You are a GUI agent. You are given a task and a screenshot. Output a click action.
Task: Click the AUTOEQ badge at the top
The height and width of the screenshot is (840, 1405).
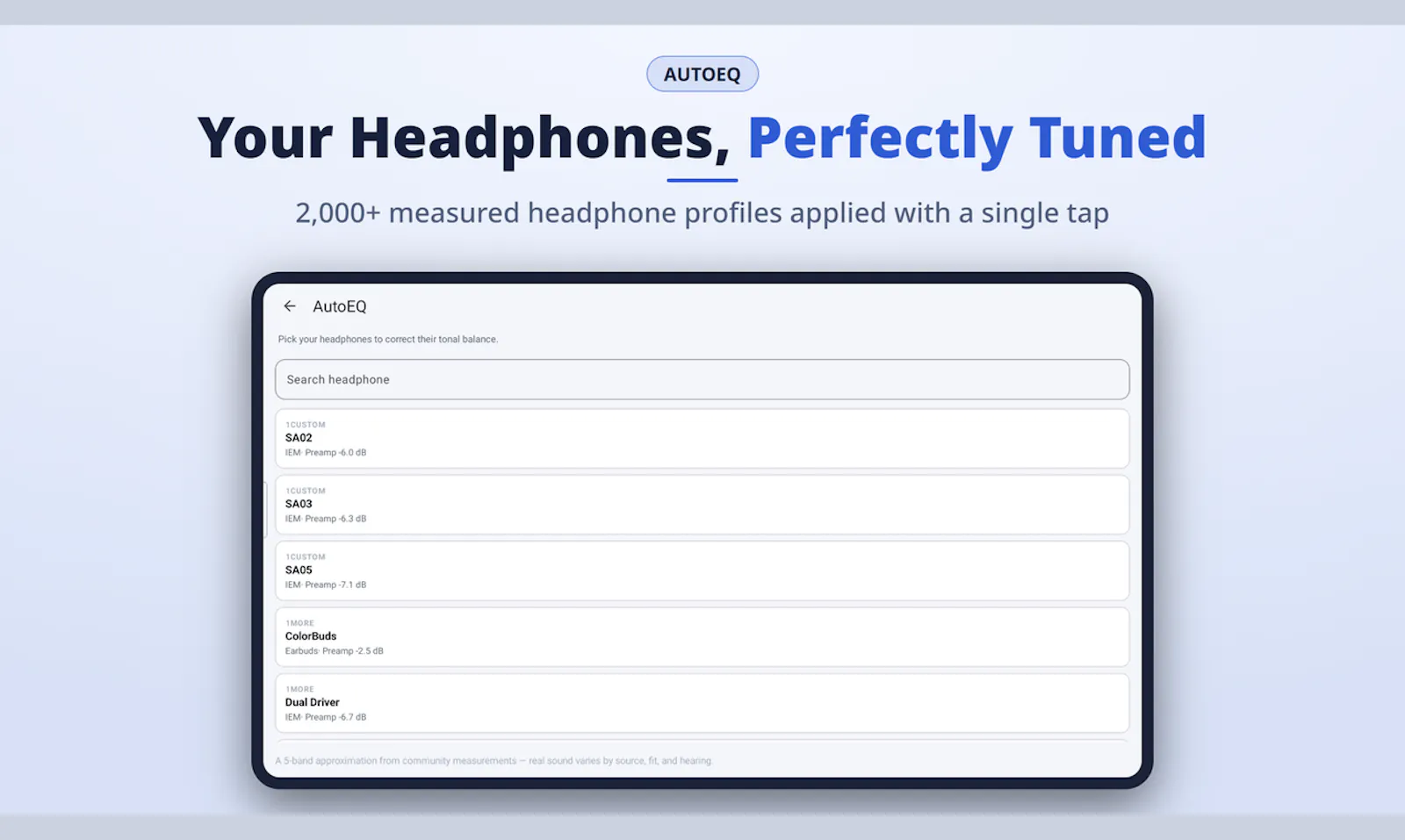tap(702, 74)
